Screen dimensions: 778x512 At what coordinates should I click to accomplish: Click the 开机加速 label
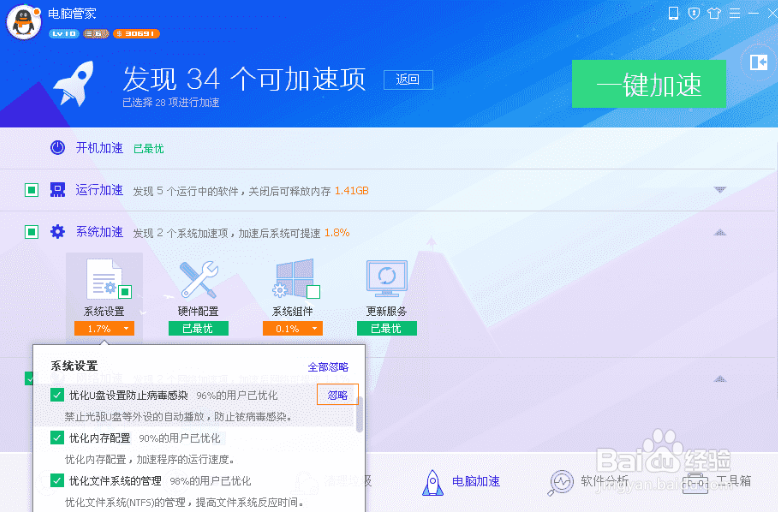99,148
